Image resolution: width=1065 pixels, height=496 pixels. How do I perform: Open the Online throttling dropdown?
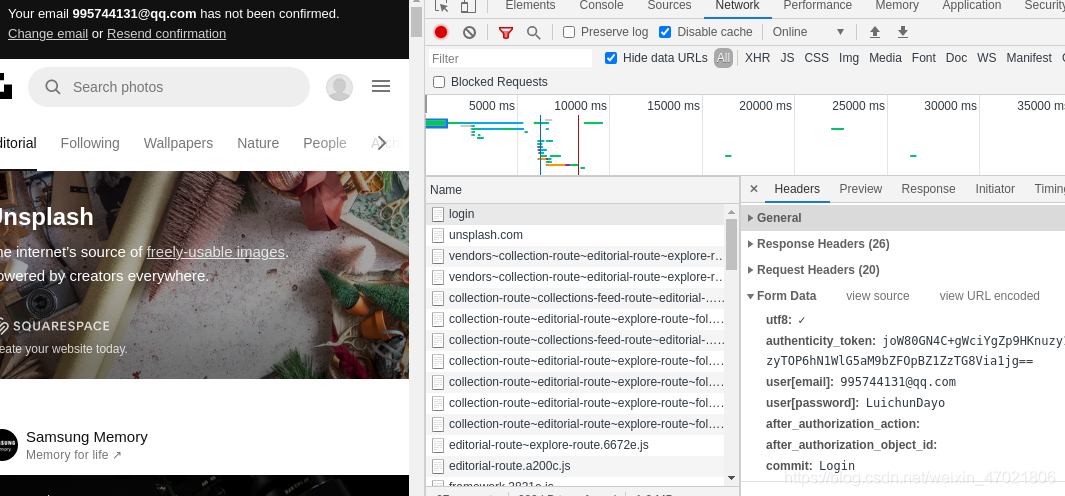pos(808,32)
